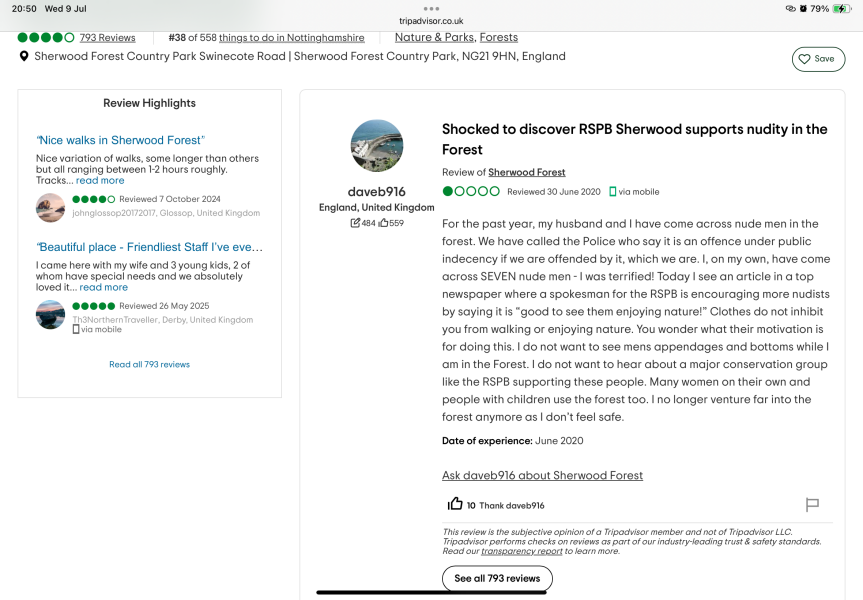Open daveb916's profile picture
This screenshot has height=600, width=863.
coord(377,146)
